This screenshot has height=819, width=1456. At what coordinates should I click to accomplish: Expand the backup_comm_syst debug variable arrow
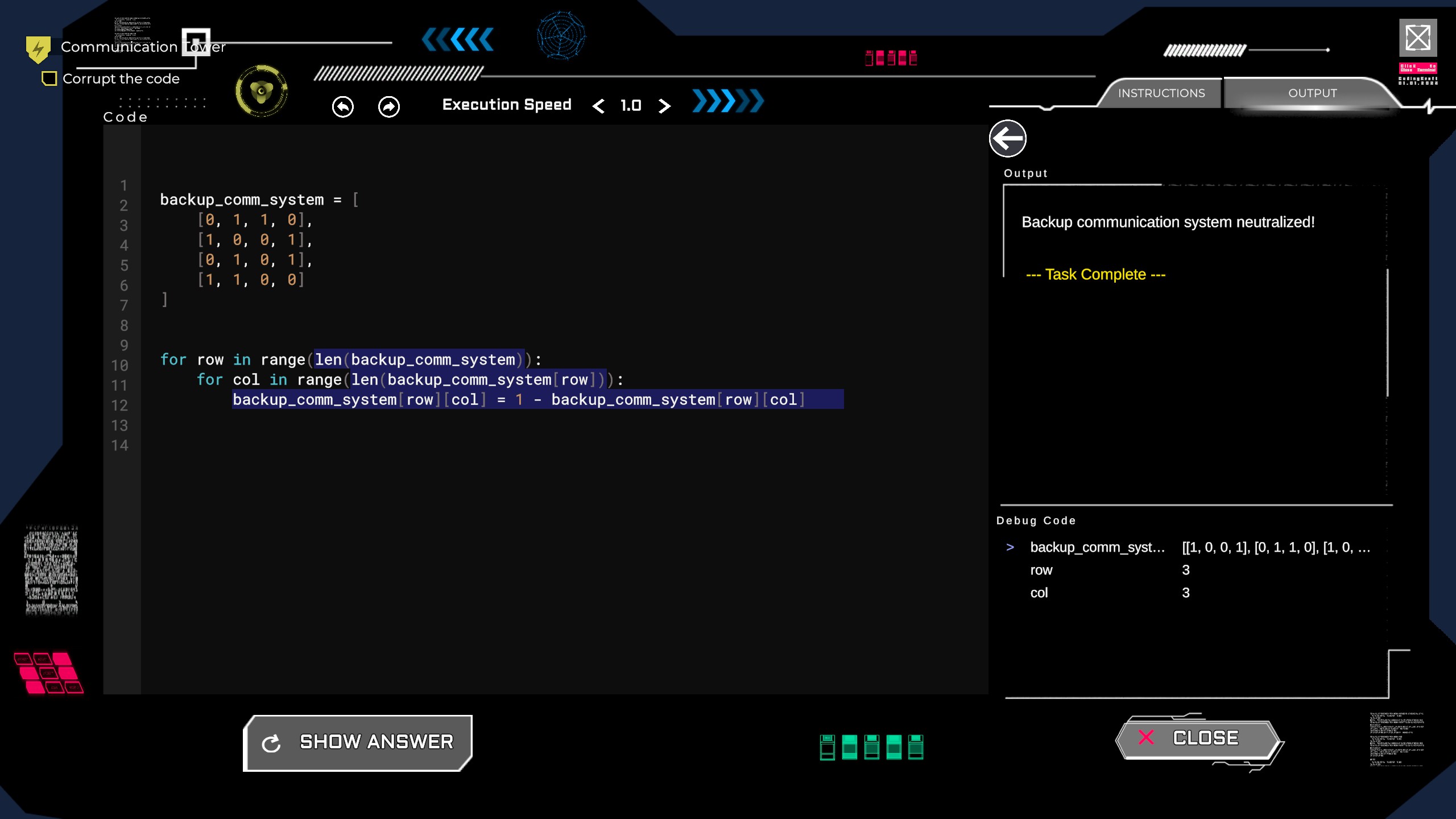point(1010,547)
